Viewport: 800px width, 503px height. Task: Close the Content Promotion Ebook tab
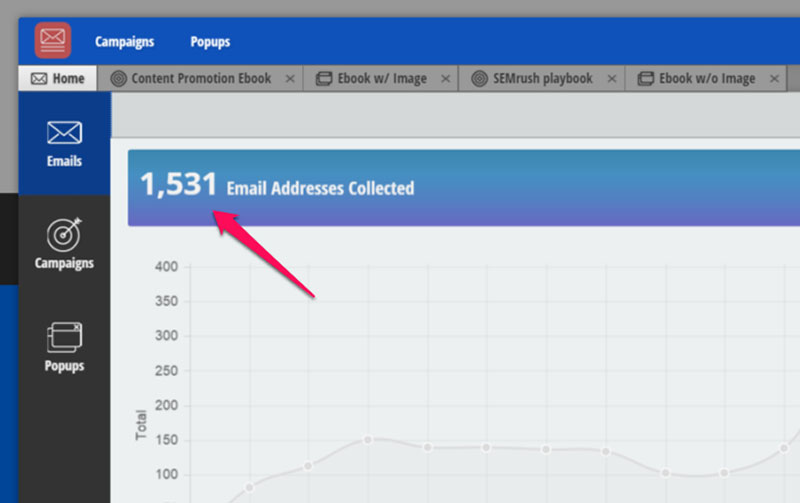[x=290, y=79]
